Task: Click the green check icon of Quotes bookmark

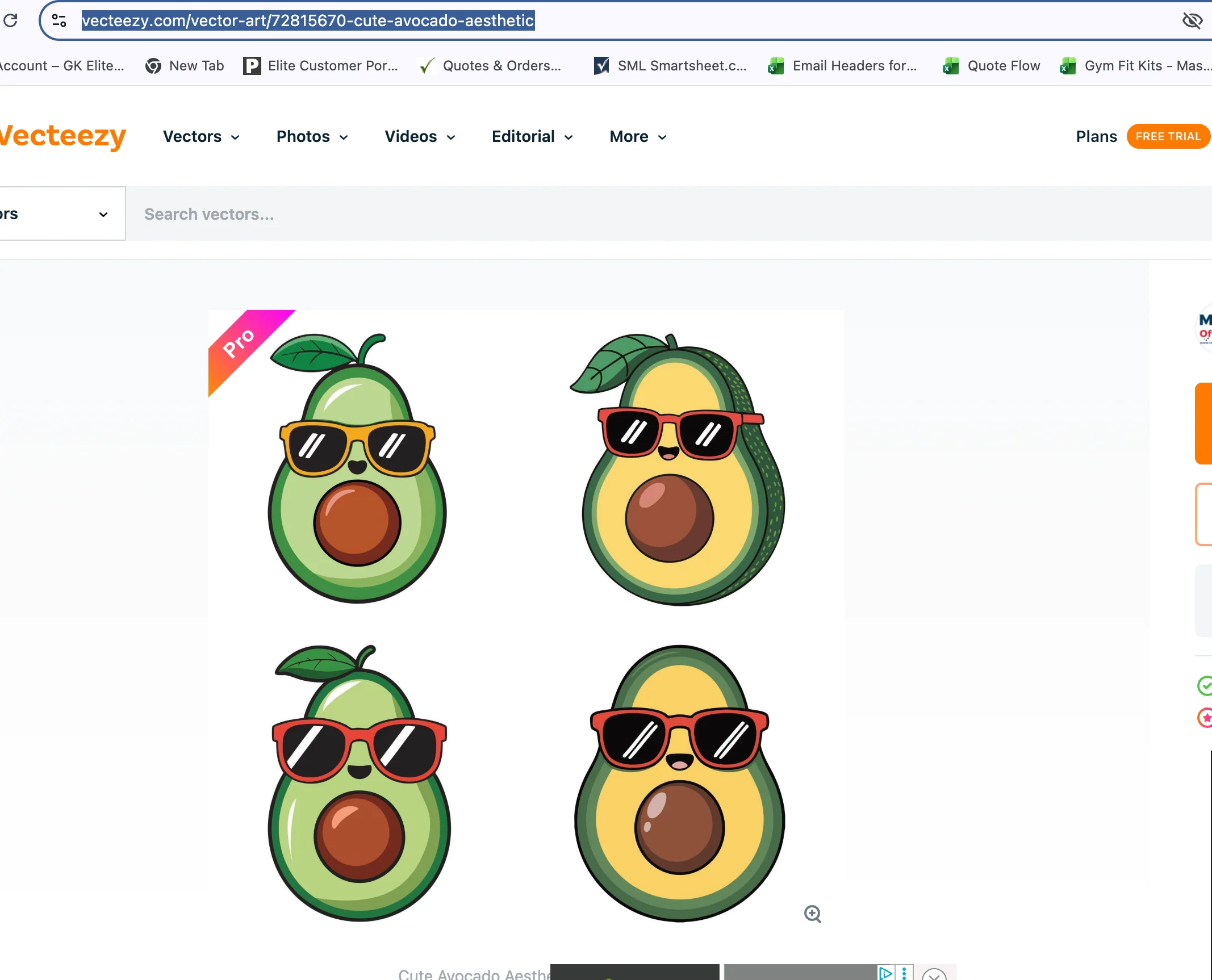Action: (427, 66)
